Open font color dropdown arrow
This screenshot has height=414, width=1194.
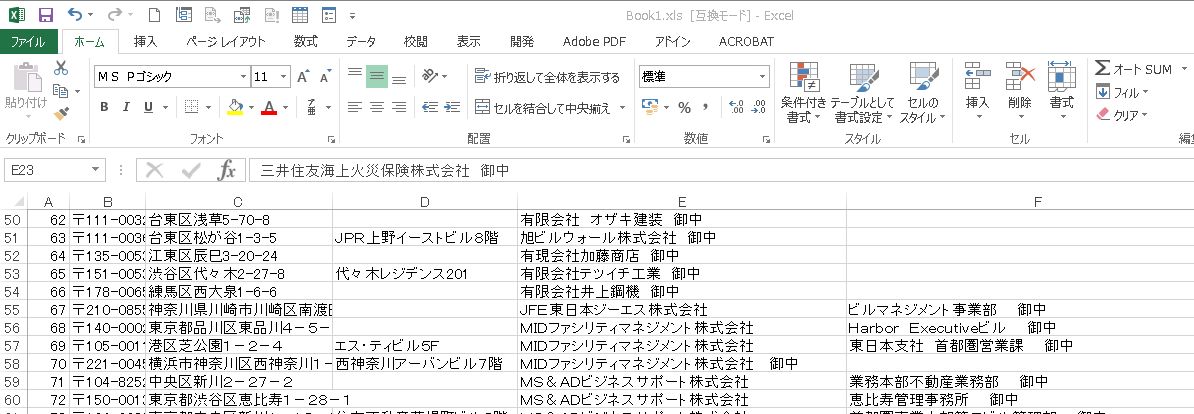[285, 107]
